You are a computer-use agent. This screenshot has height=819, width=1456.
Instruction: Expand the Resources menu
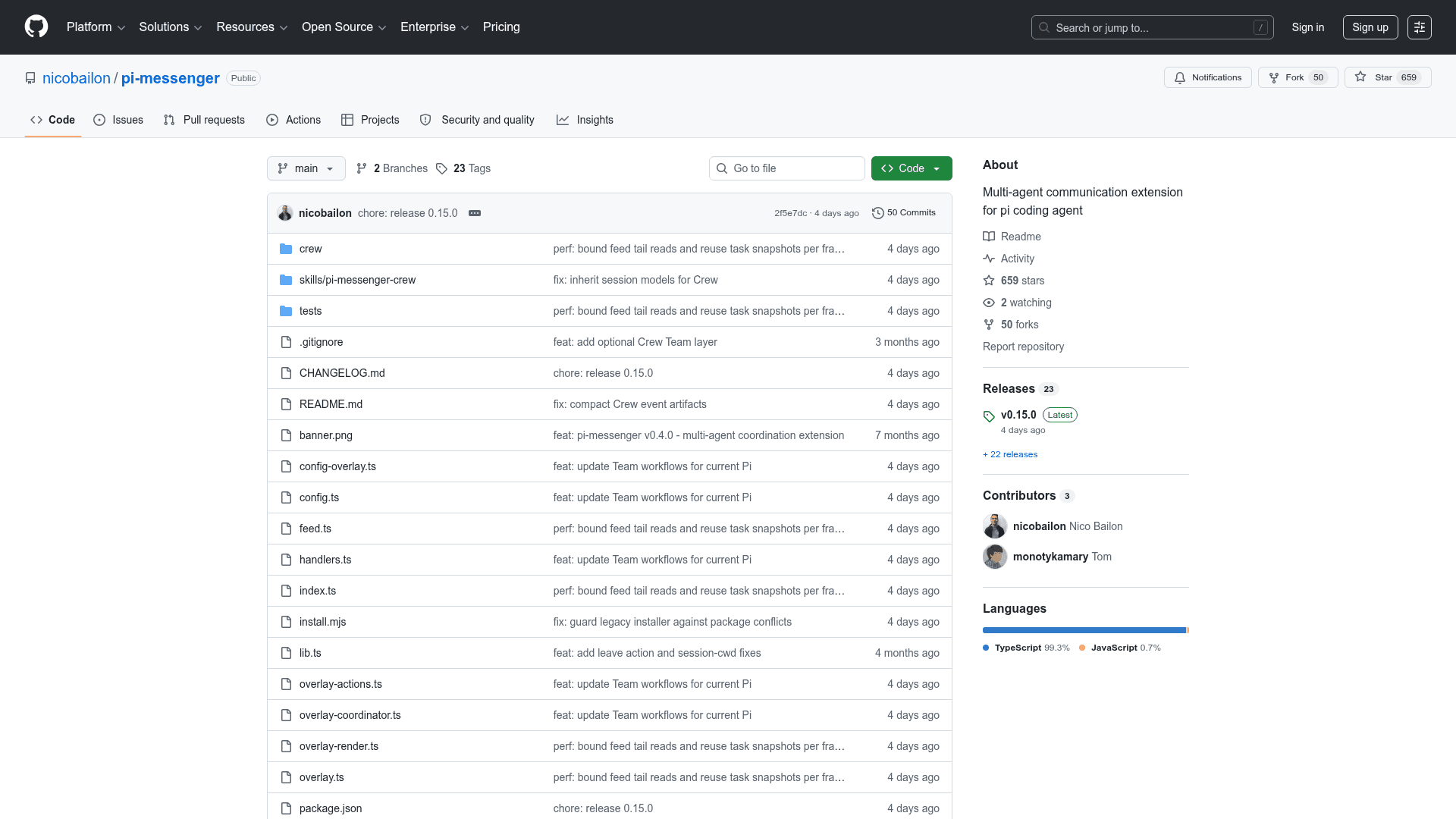point(252,27)
